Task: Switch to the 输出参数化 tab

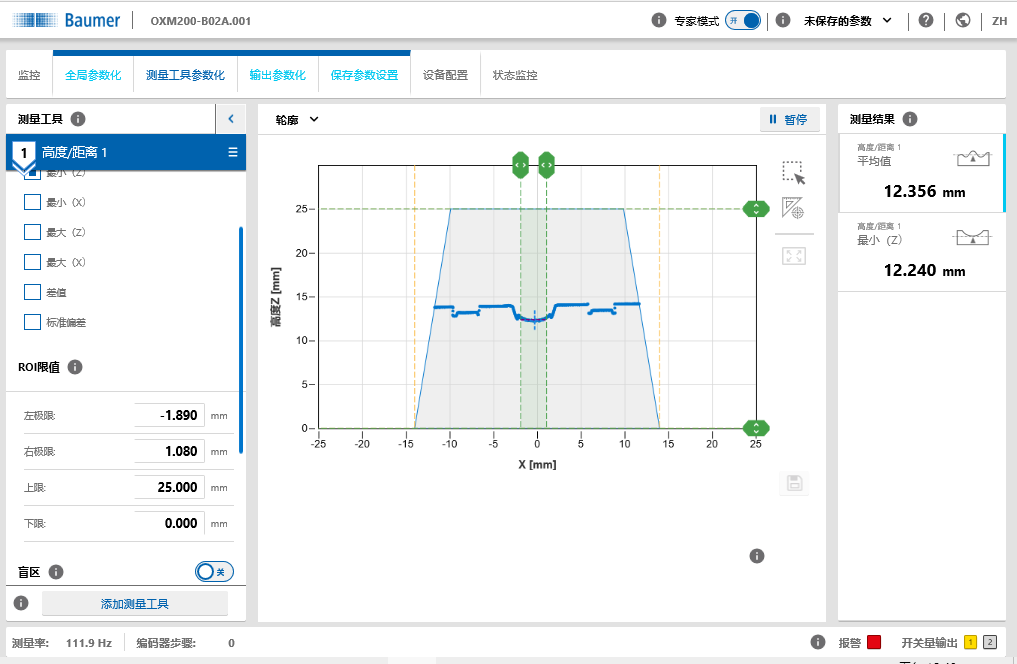Action: coord(277,75)
